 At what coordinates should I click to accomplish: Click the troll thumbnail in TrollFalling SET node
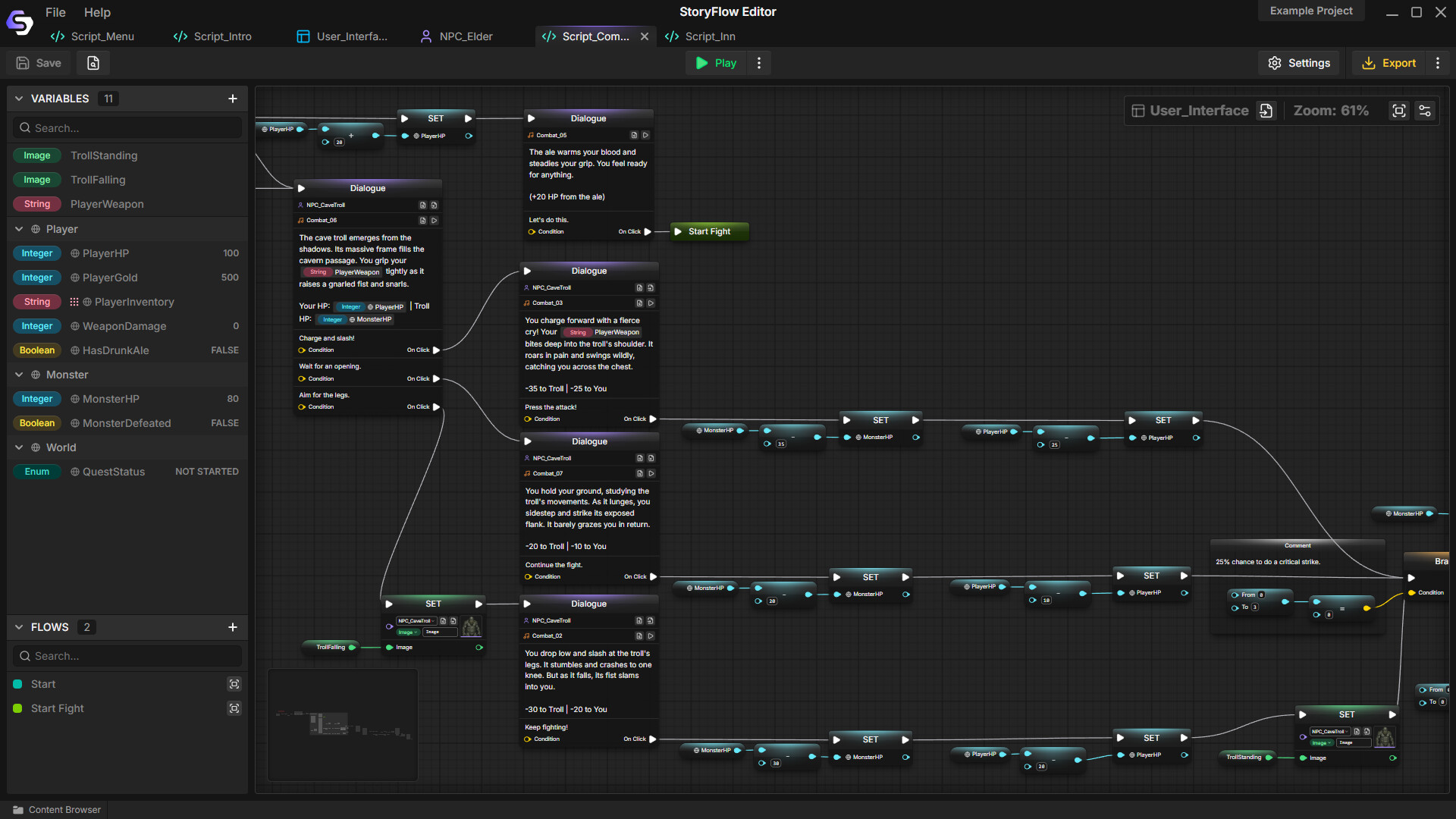tap(471, 626)
